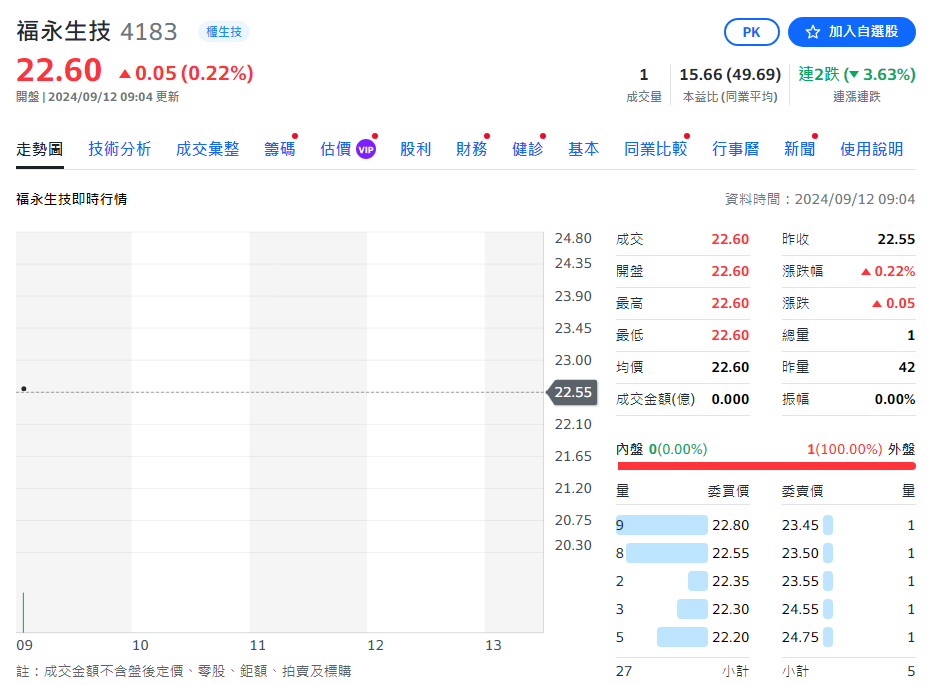Select the 健診 tab
Image resolution: width=939 pixels, height=685 pixels.
528,149
